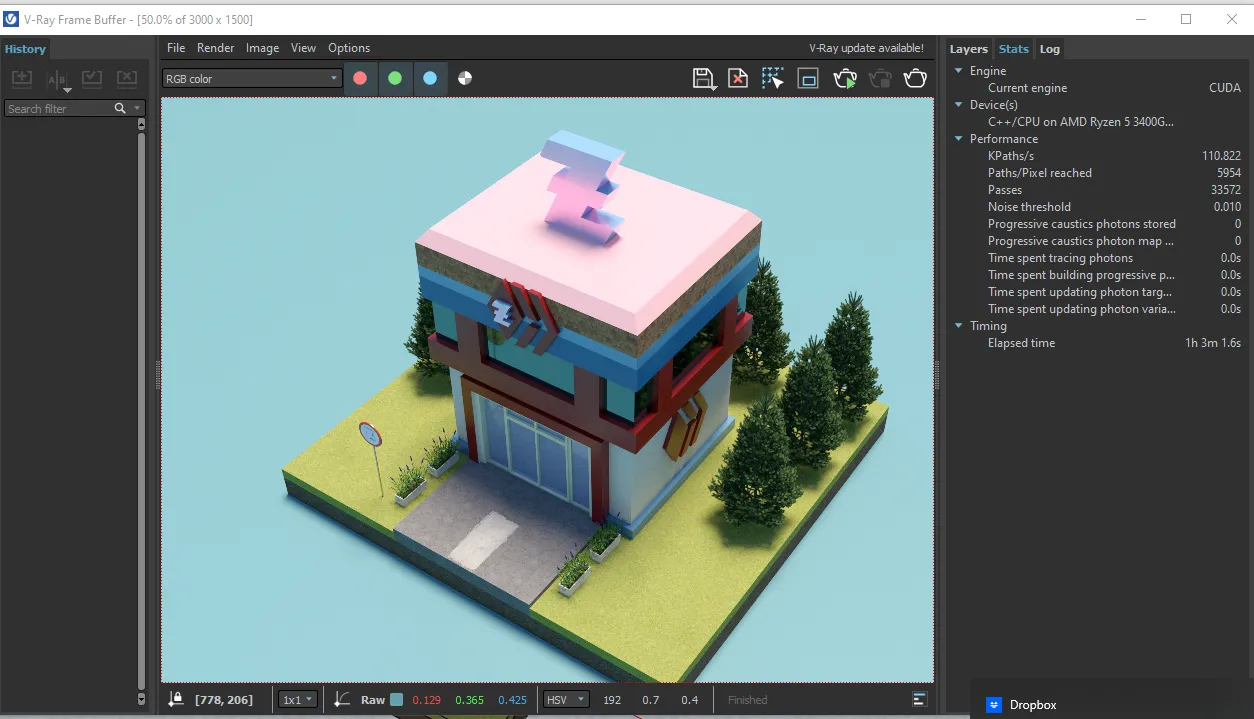Screen dimensions: 1254x719
Task: Open the Search filter options arrow
Action: click(x=138, y=108)
